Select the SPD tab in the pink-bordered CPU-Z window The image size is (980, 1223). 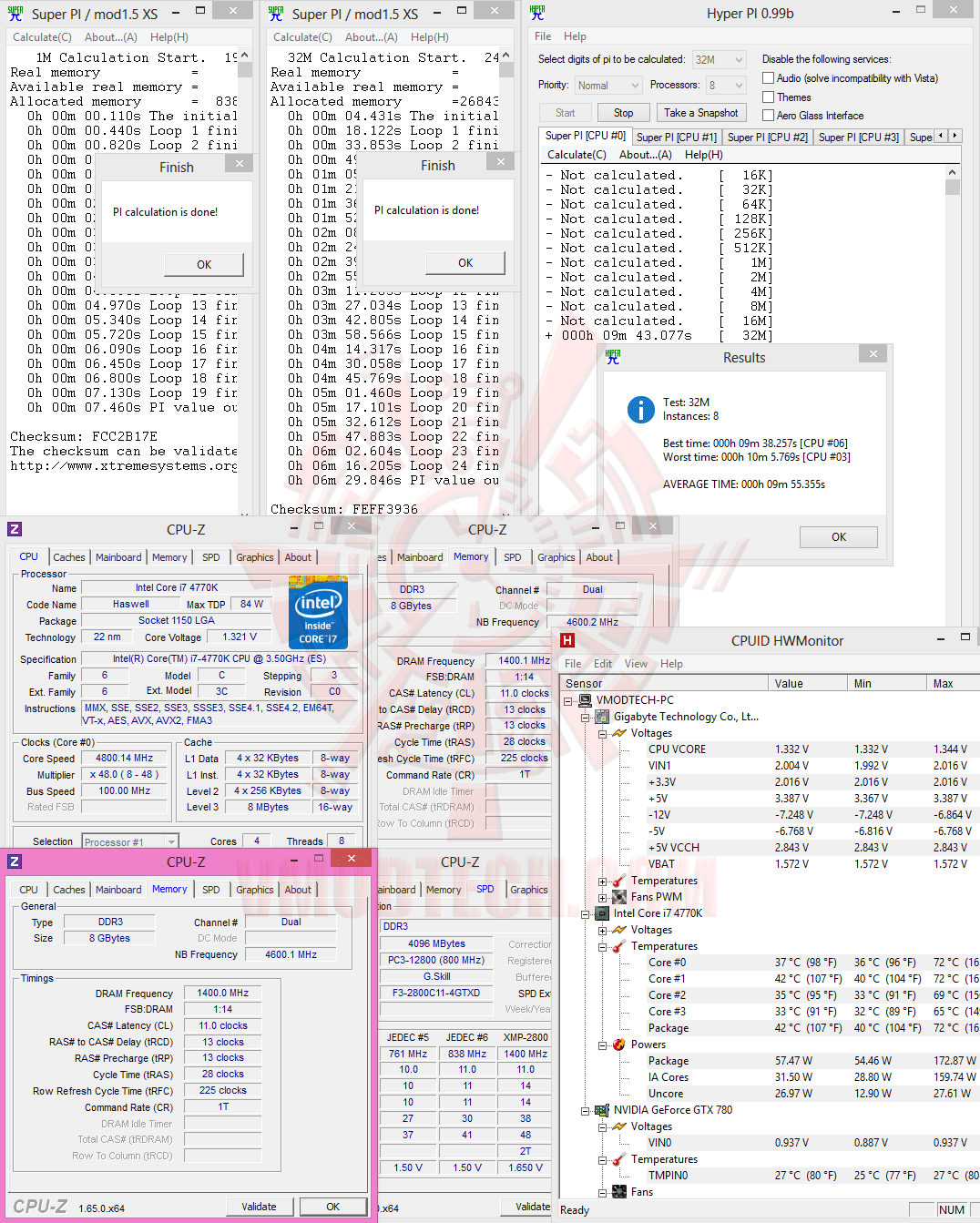(x=211, y=890)
